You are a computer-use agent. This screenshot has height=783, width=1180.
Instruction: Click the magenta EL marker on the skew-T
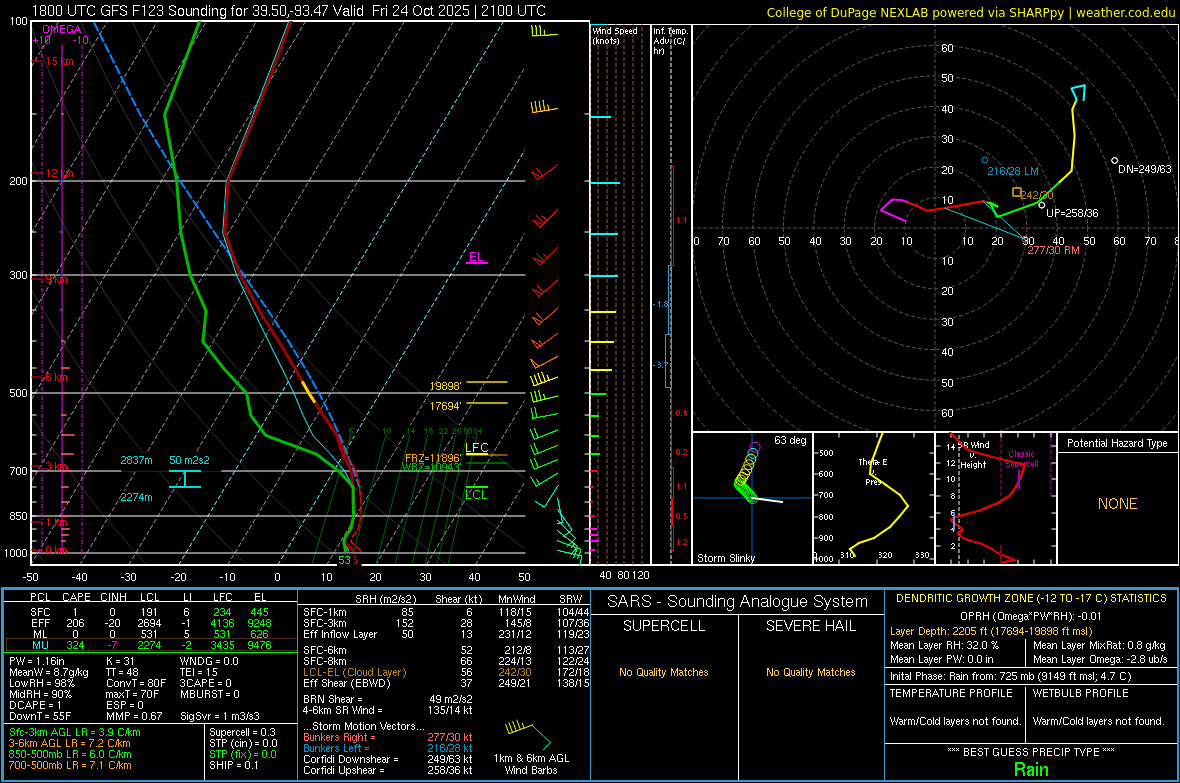pos(477,258)
